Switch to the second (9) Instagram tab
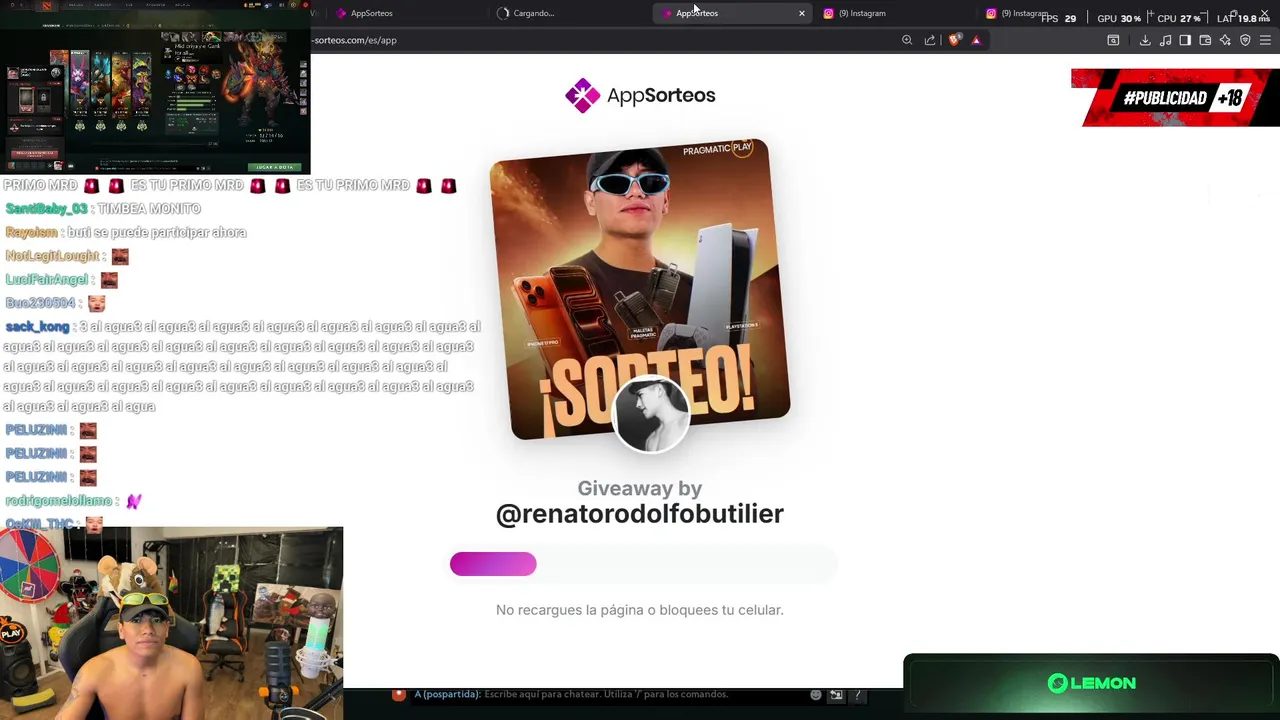1280x720 pixels. pyautogui.click(x=1016, y=13)
